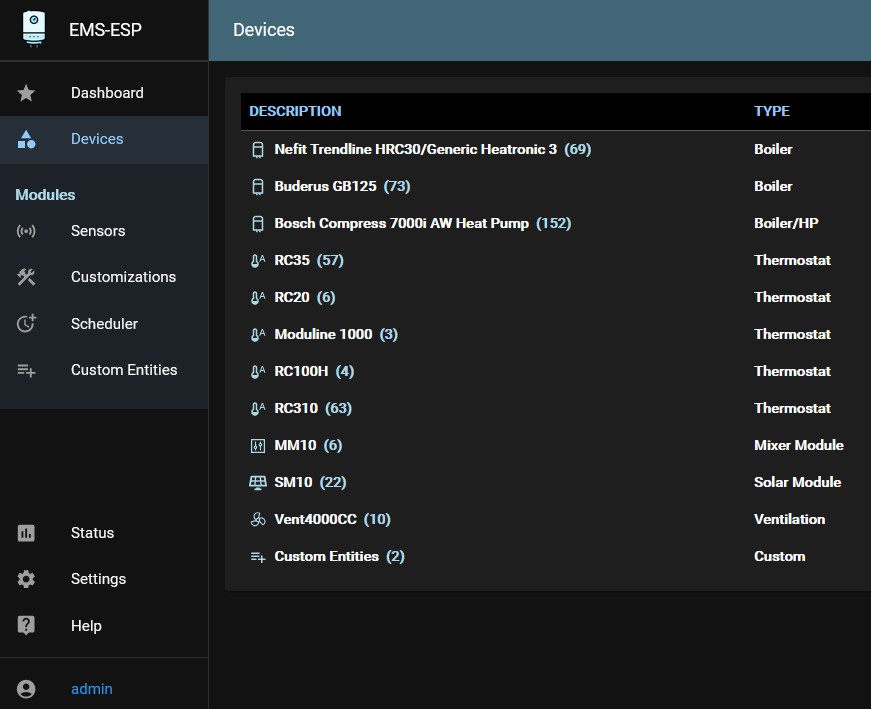Click the Sensors signal icon
The width and height of the screenshot is (871, 709).
click(x=26, y=231)
